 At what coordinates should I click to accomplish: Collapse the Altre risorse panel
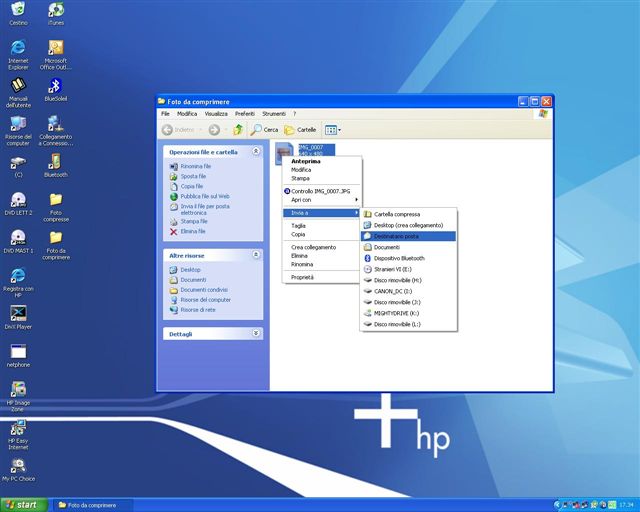[256, 255]
